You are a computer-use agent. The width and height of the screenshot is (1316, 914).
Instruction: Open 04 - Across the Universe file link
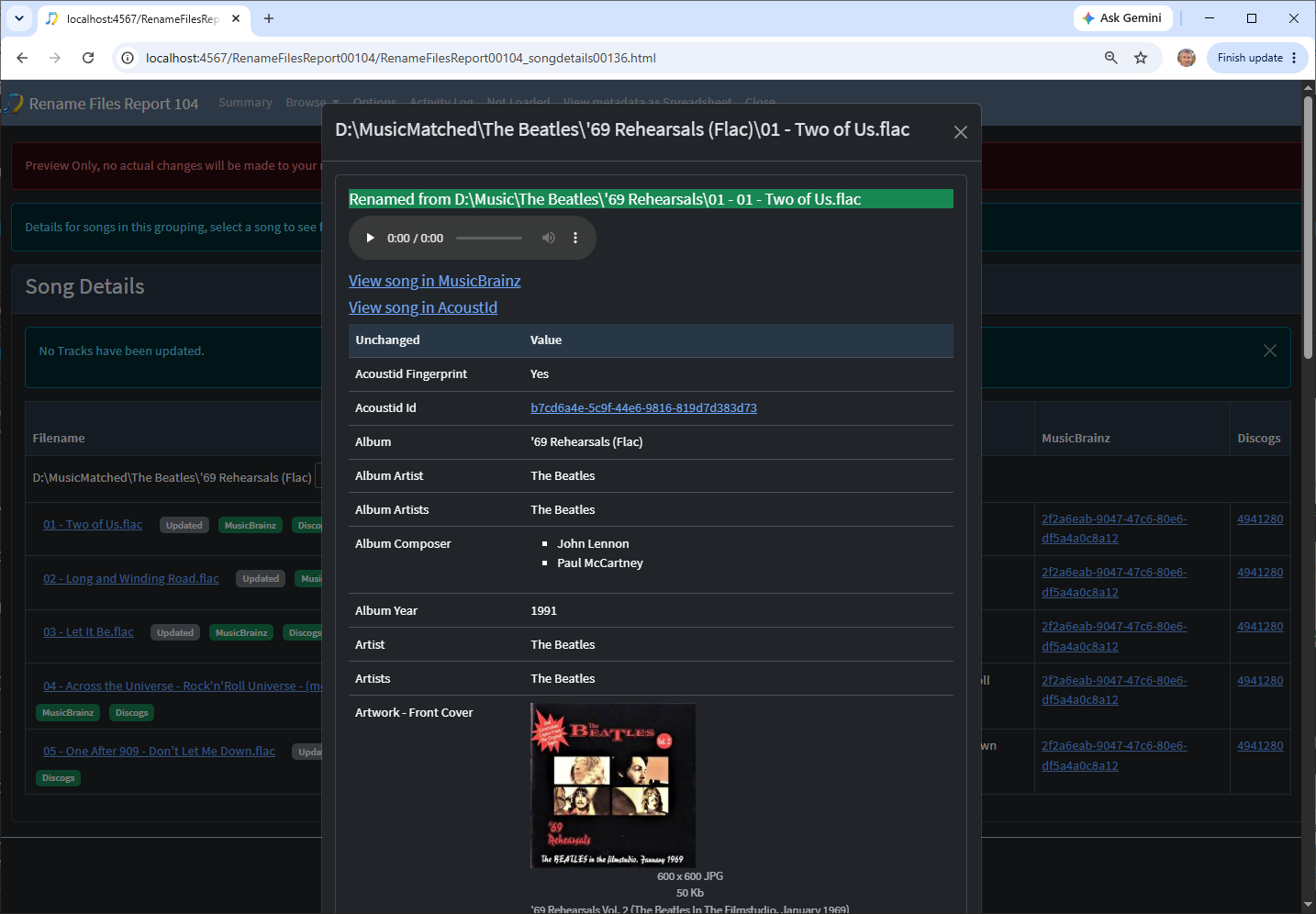183,686
